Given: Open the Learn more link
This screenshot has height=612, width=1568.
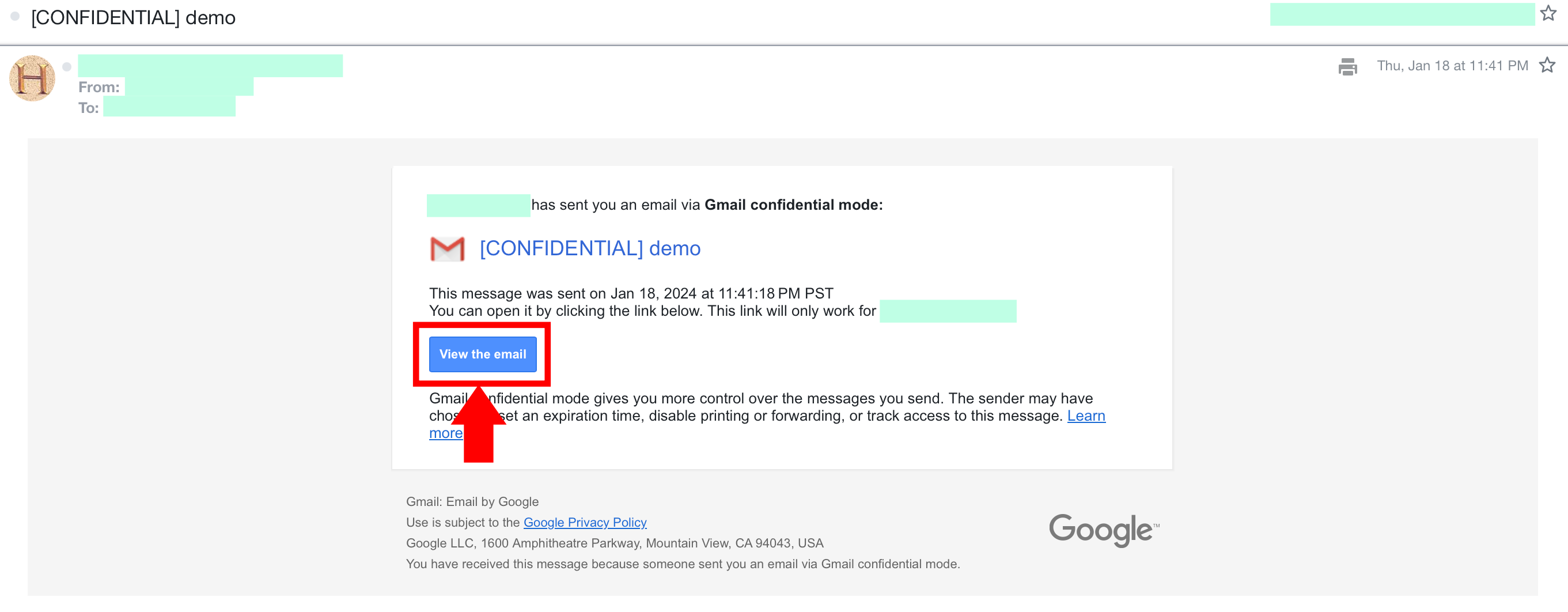Looking at the screenshot, I should (x=1086, y=416).
